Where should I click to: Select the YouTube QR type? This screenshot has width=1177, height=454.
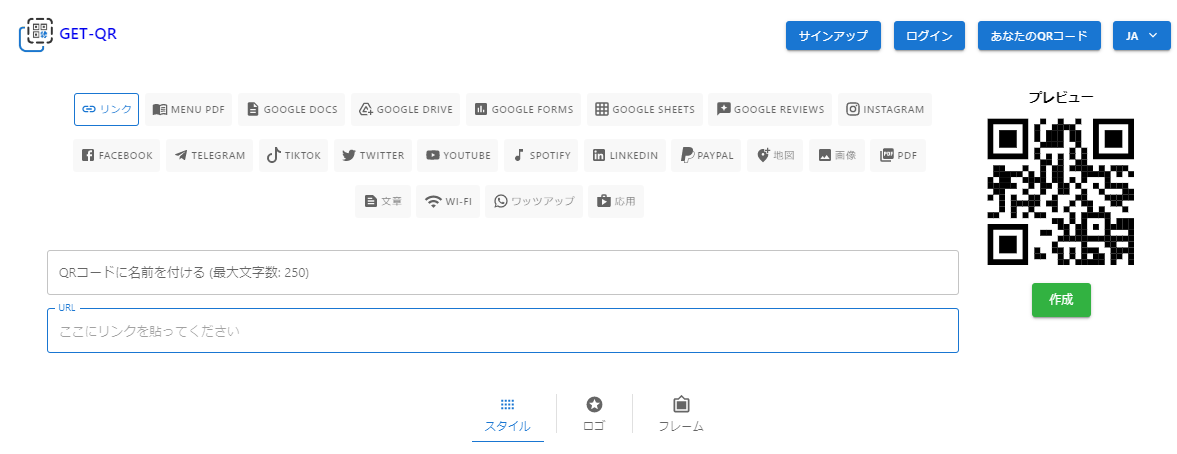[x=458, y=155]
